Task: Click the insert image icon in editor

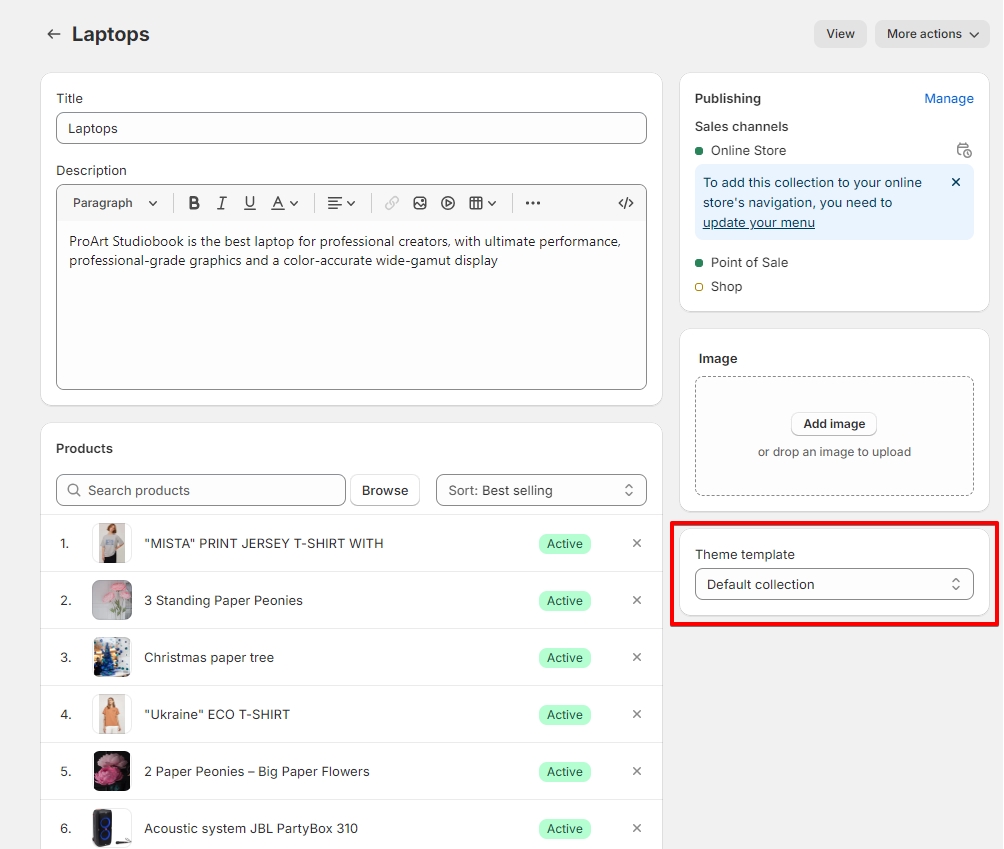Action: [x=420, y=203]
